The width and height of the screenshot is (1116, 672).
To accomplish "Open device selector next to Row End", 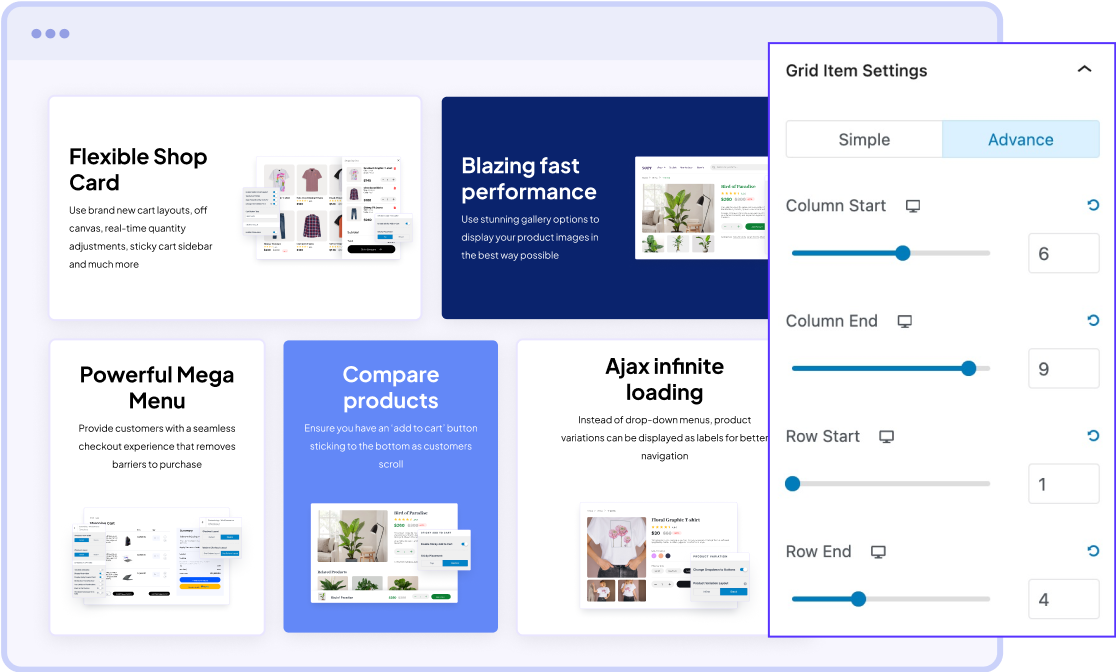I will coord(878,552).
